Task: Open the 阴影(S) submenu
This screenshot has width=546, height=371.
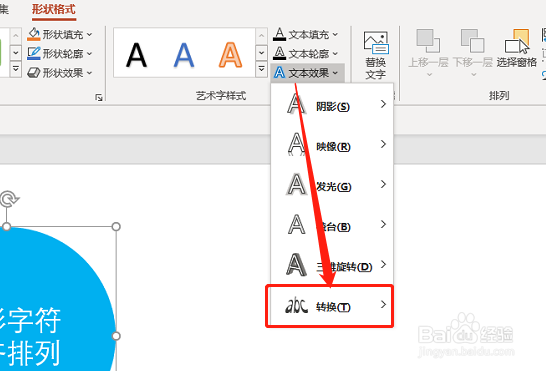Action: tap(332, 105)
